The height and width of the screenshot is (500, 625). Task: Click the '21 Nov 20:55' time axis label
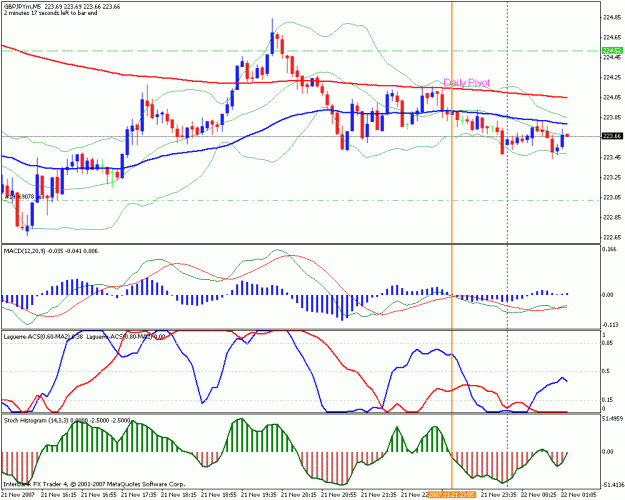click(339, 494)
